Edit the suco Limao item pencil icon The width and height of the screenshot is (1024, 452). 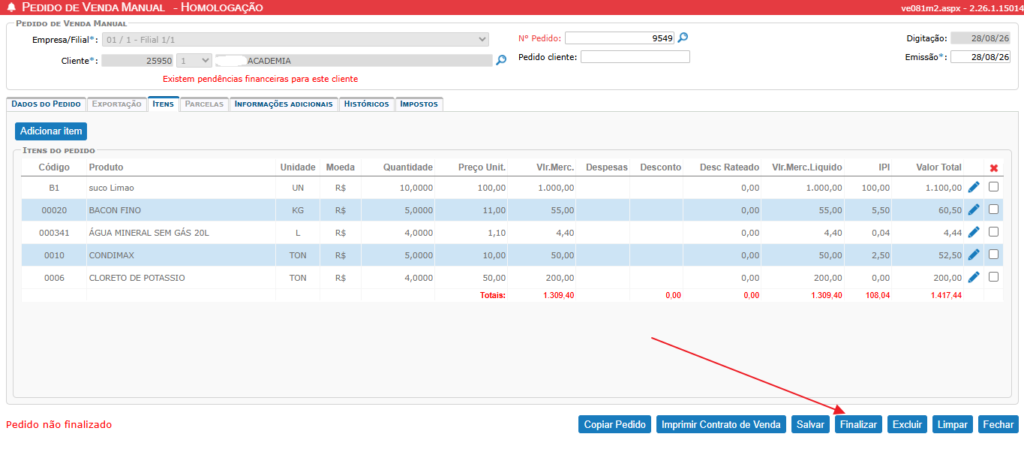pos(974,187)
